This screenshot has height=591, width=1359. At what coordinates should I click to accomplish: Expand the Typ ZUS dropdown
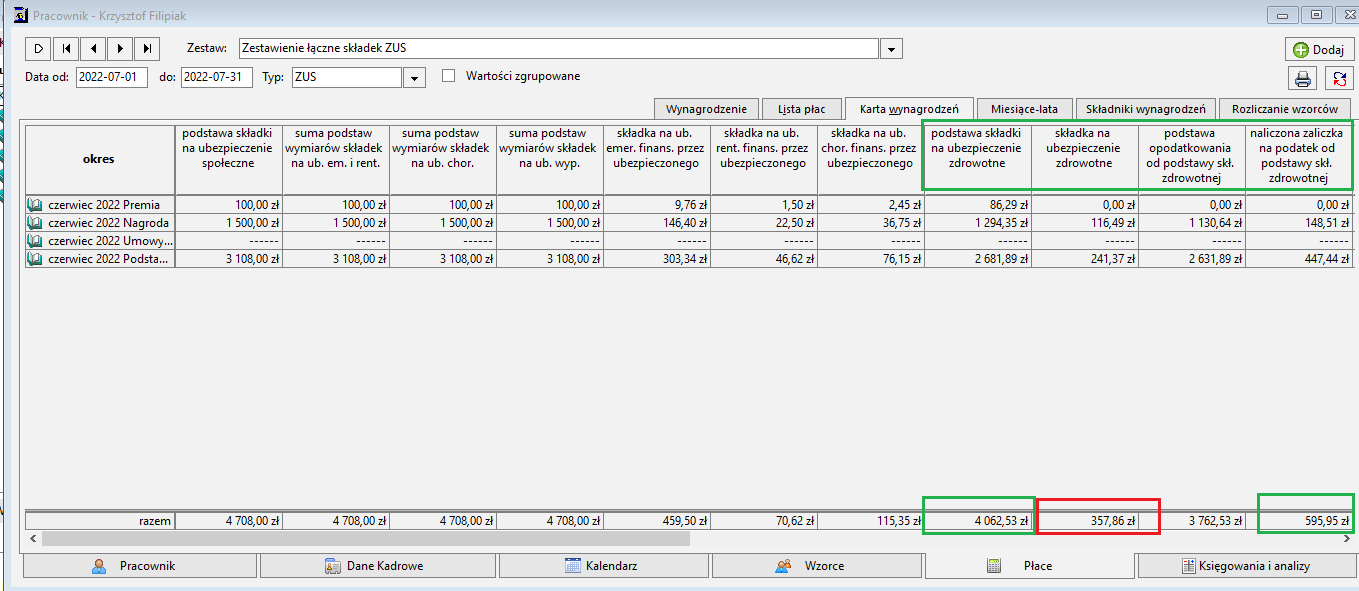pos(415,78)
